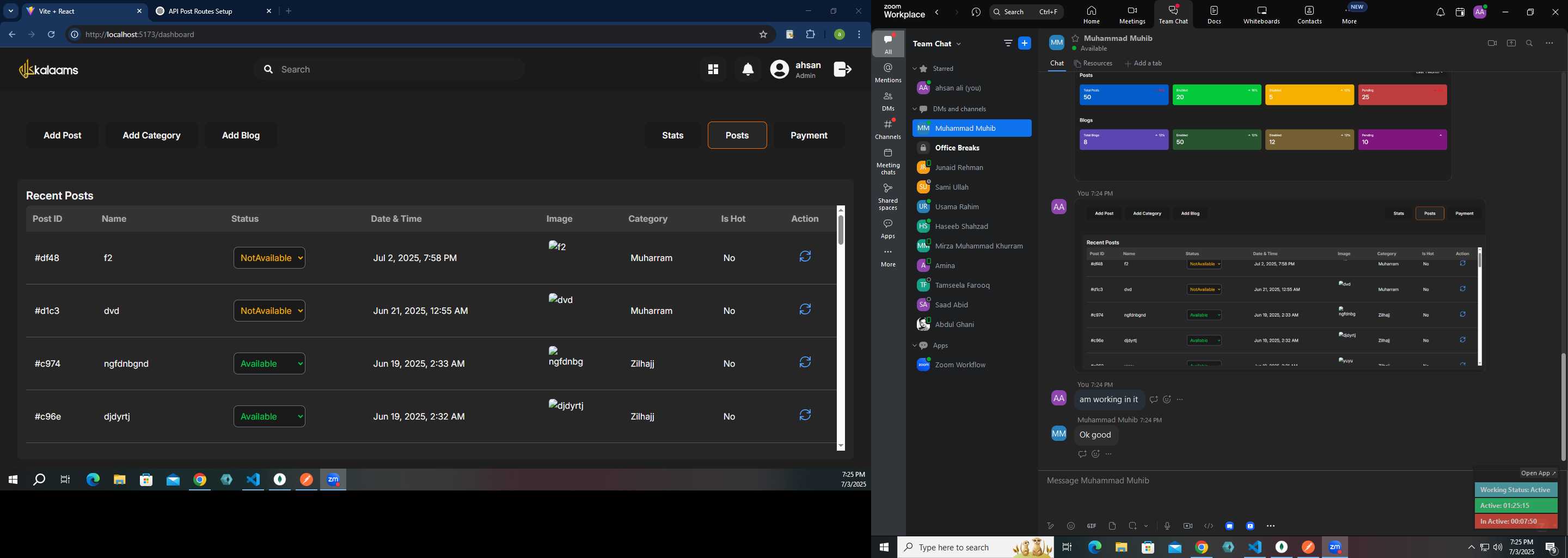This screenshot has width=1568, height=558.
Task: Insert code snippet in Zoom composer
Action: point(1208,526)
